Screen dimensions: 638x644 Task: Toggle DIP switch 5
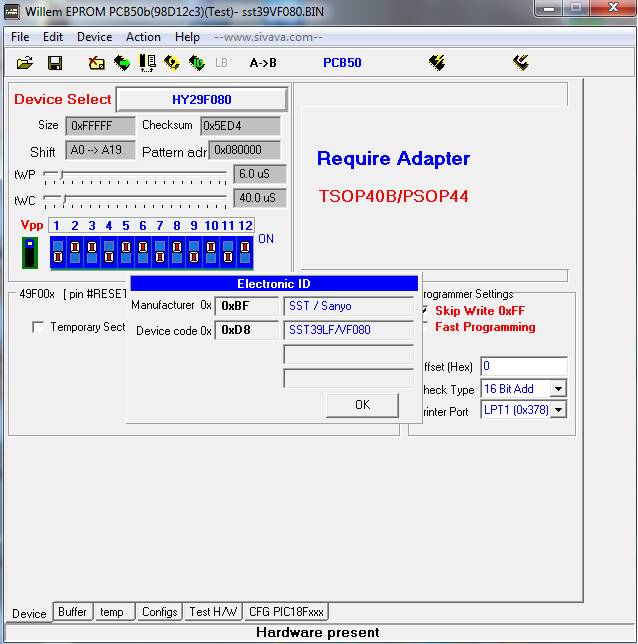point(126,252)
